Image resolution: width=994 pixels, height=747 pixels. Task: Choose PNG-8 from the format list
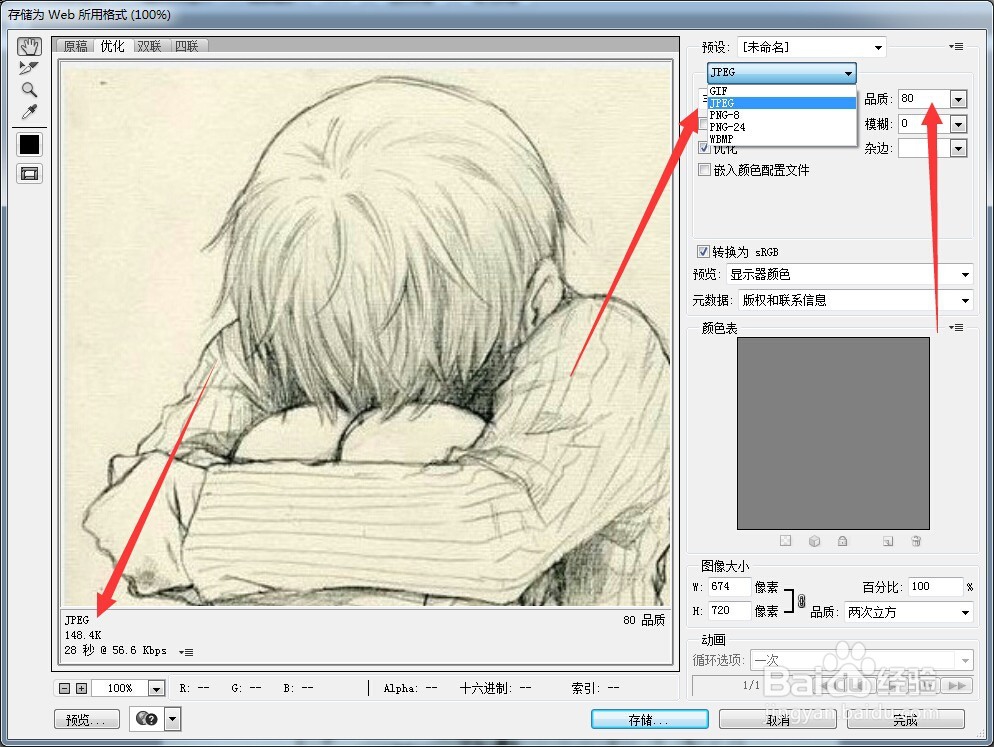click(782, 115)
